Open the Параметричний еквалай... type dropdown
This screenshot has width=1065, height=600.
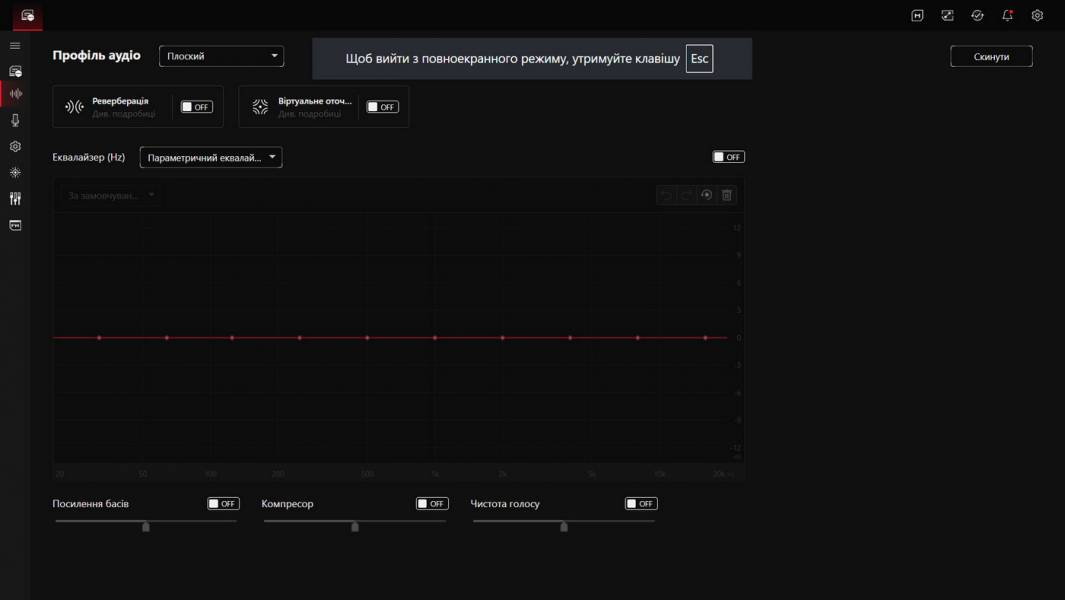click(x=211, y=158)
